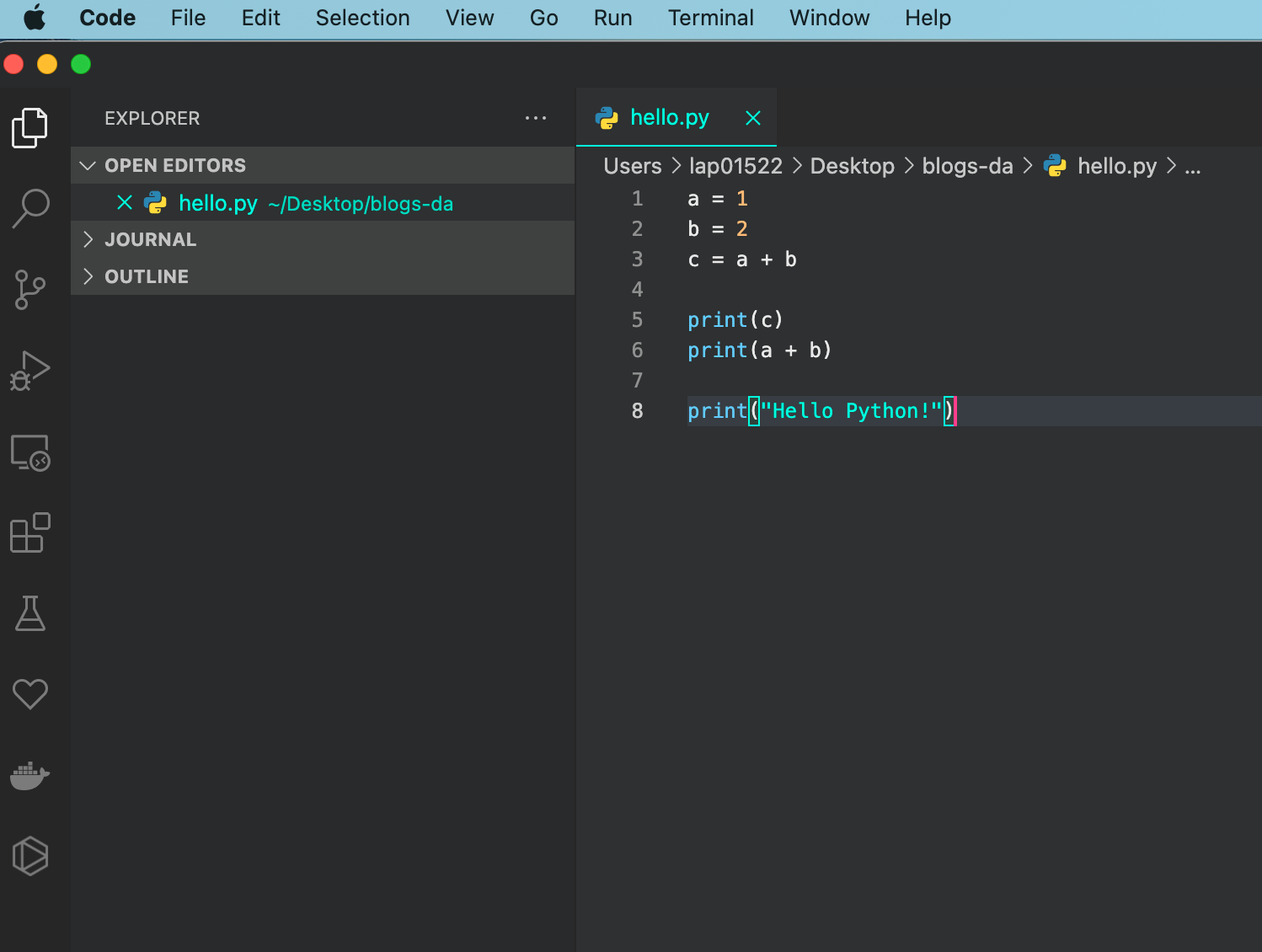Open the Explorer view in activity bar
The image size is (1262, 952).
pyautogui.click(x=30, y=127)
